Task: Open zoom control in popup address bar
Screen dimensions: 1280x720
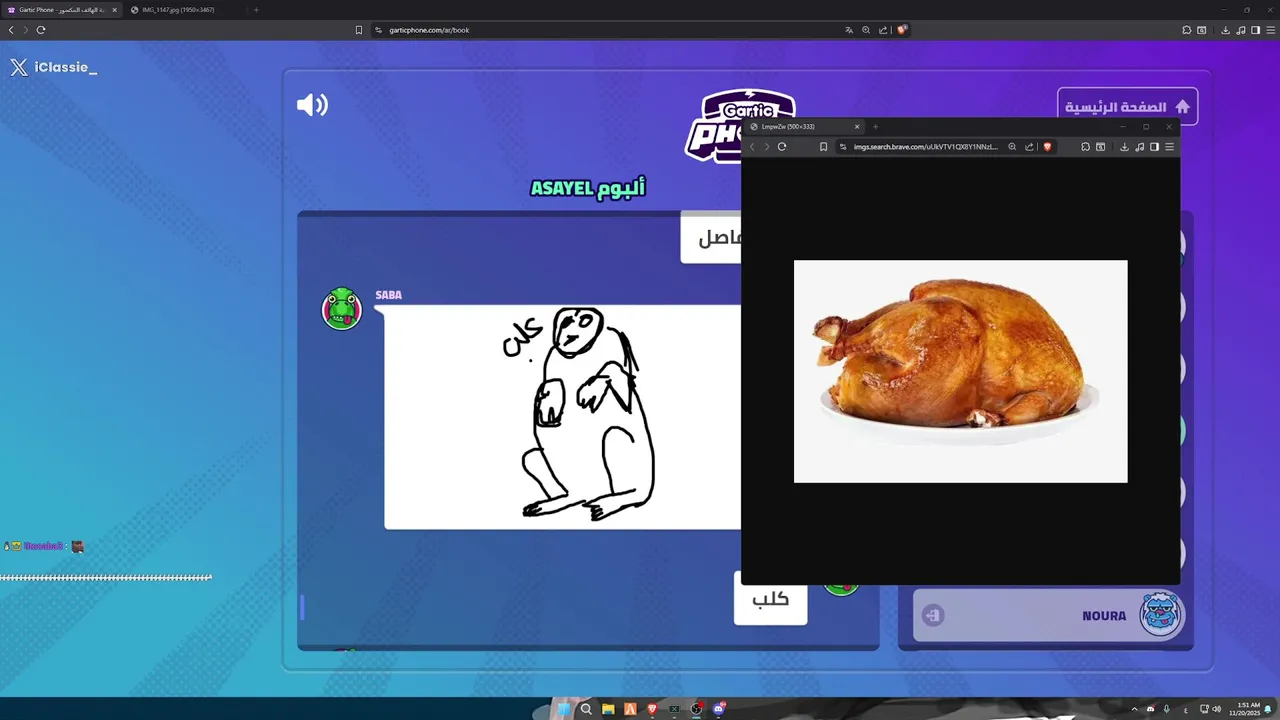Action: click(1012, 147)
